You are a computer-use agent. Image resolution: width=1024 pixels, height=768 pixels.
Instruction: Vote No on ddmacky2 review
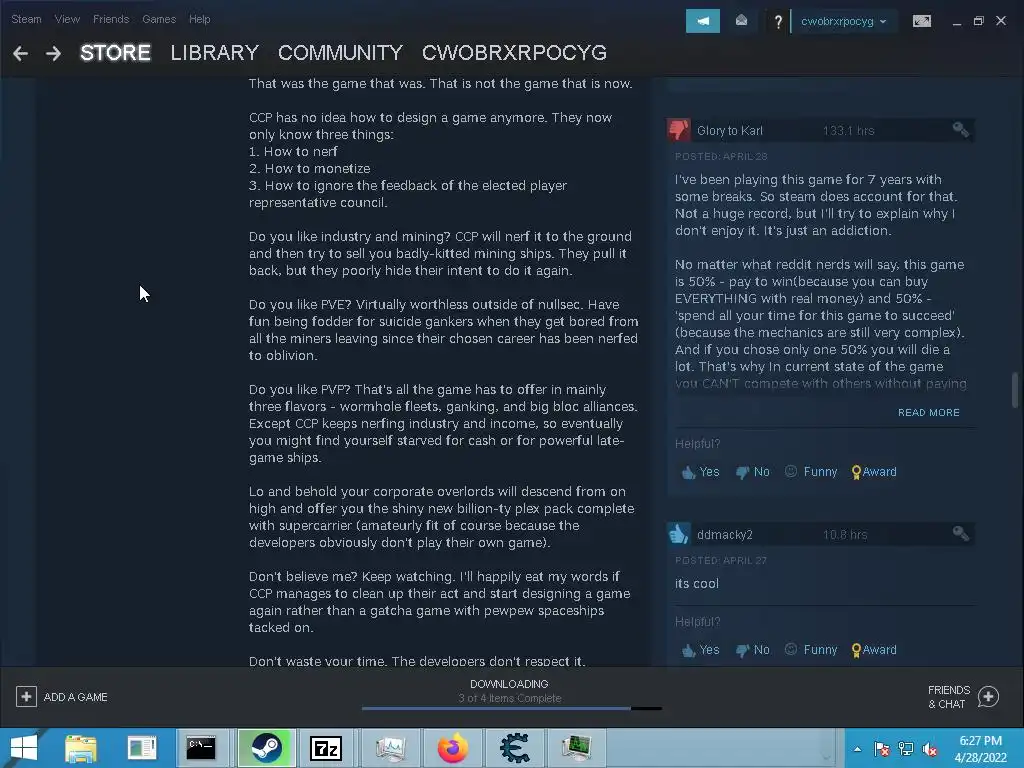(x=752, y=650)
